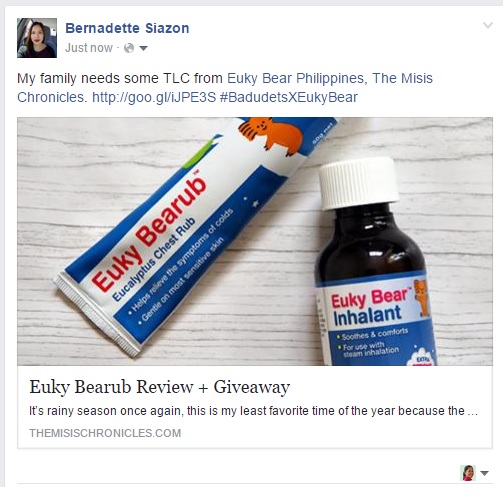Open Bernadette Siazon's profile picture
Viewport: 503px width, 496px height.
click(37, 38)
